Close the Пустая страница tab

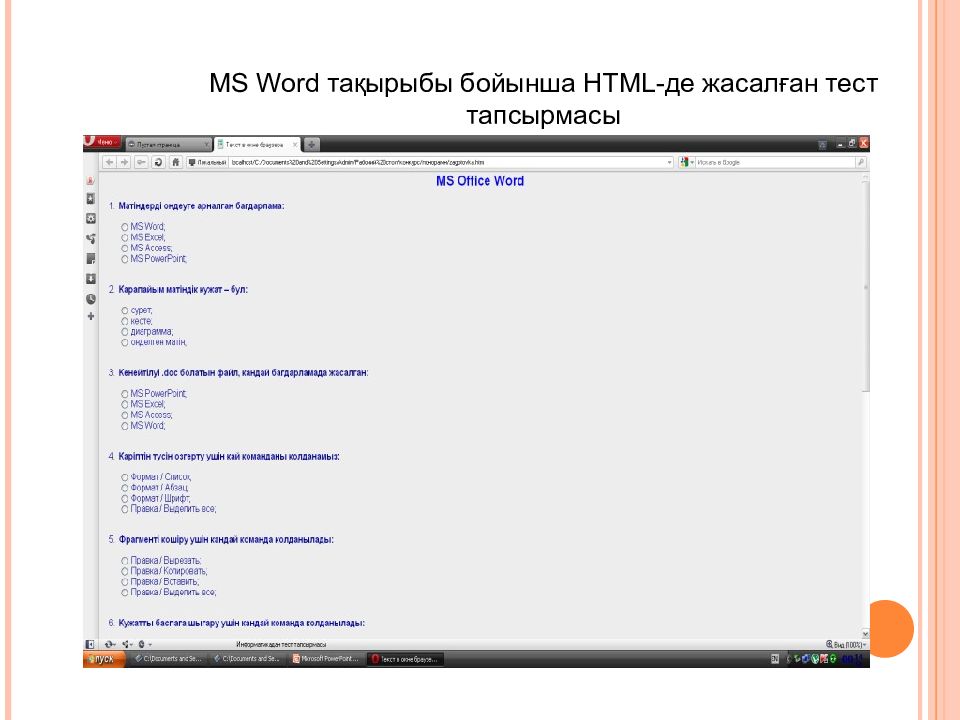[x=207, y=144]
